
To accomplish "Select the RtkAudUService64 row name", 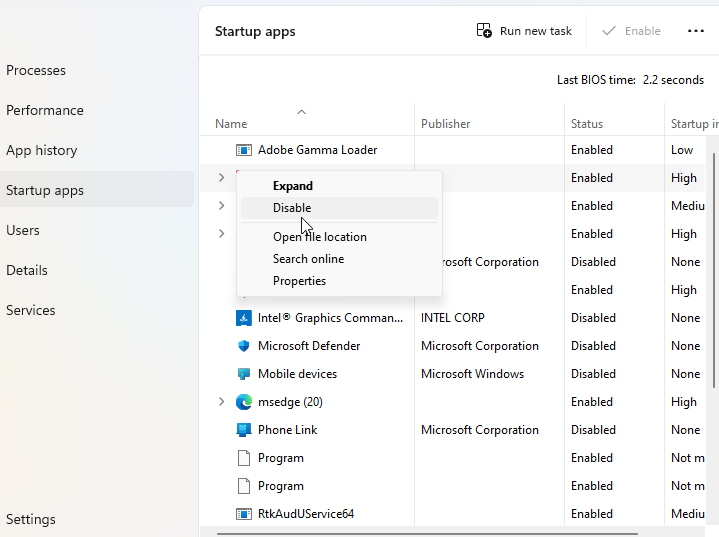I will point(306,514).
